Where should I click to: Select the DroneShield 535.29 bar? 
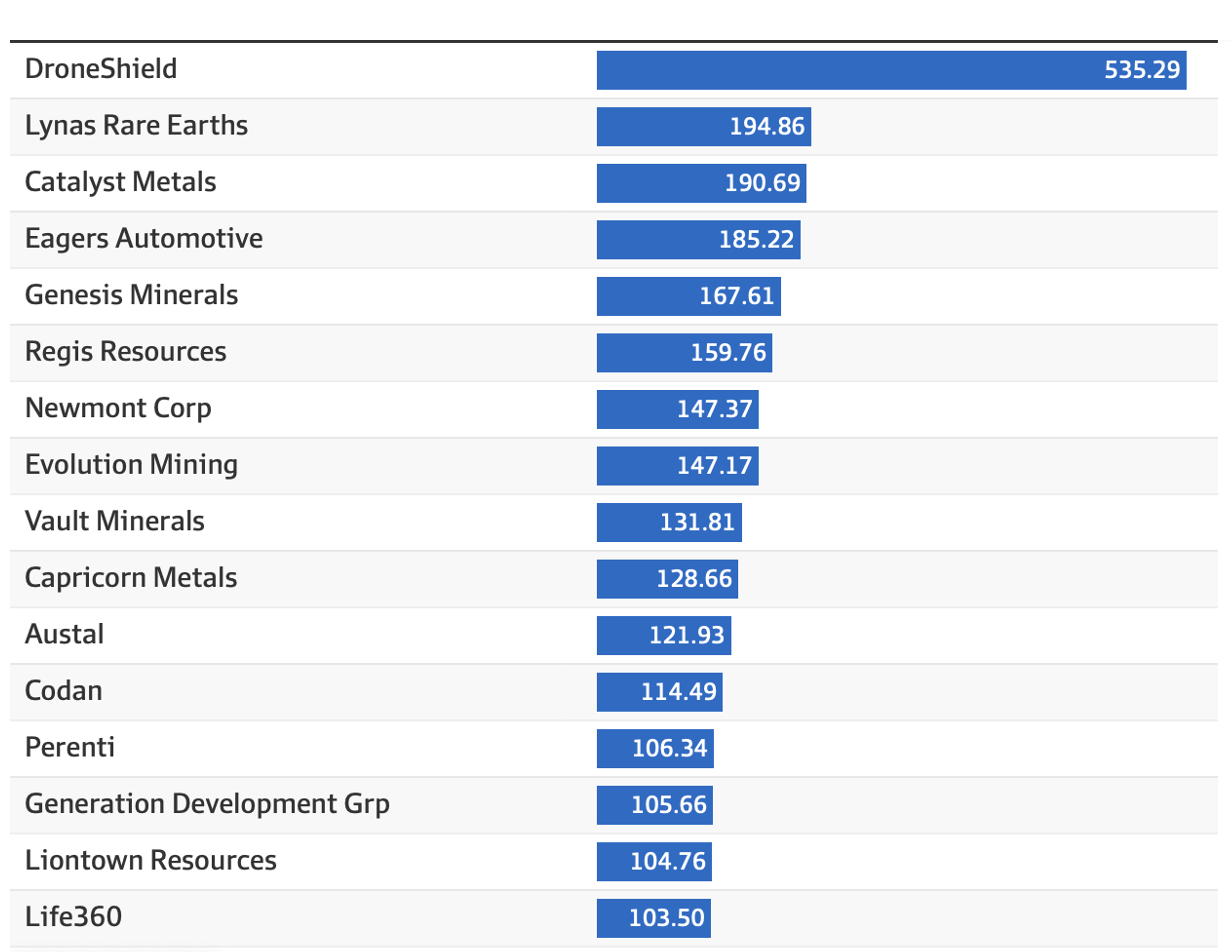pyautogui.click(x=890, y=70)
